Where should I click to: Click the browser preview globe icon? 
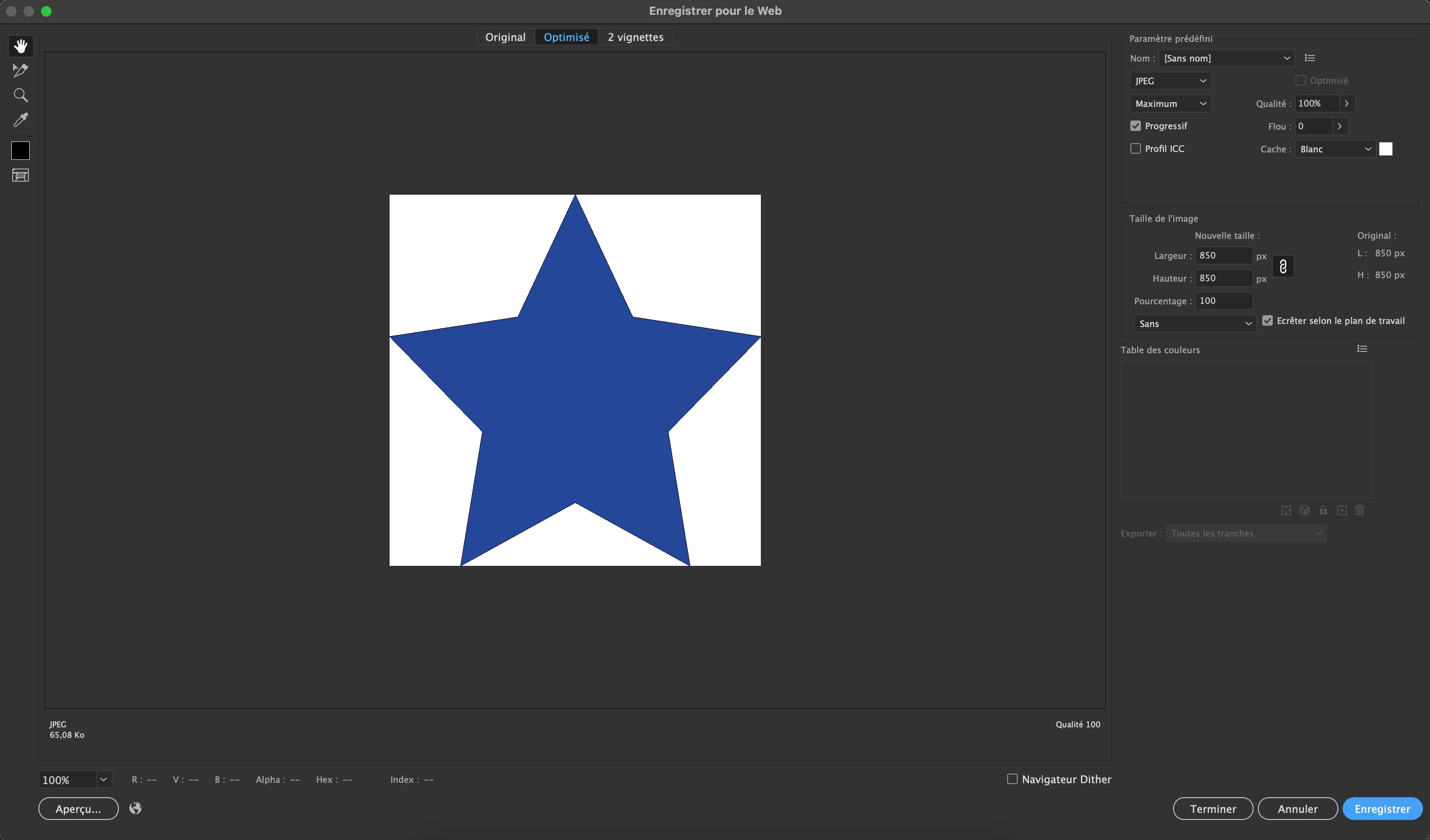(135, 808)
